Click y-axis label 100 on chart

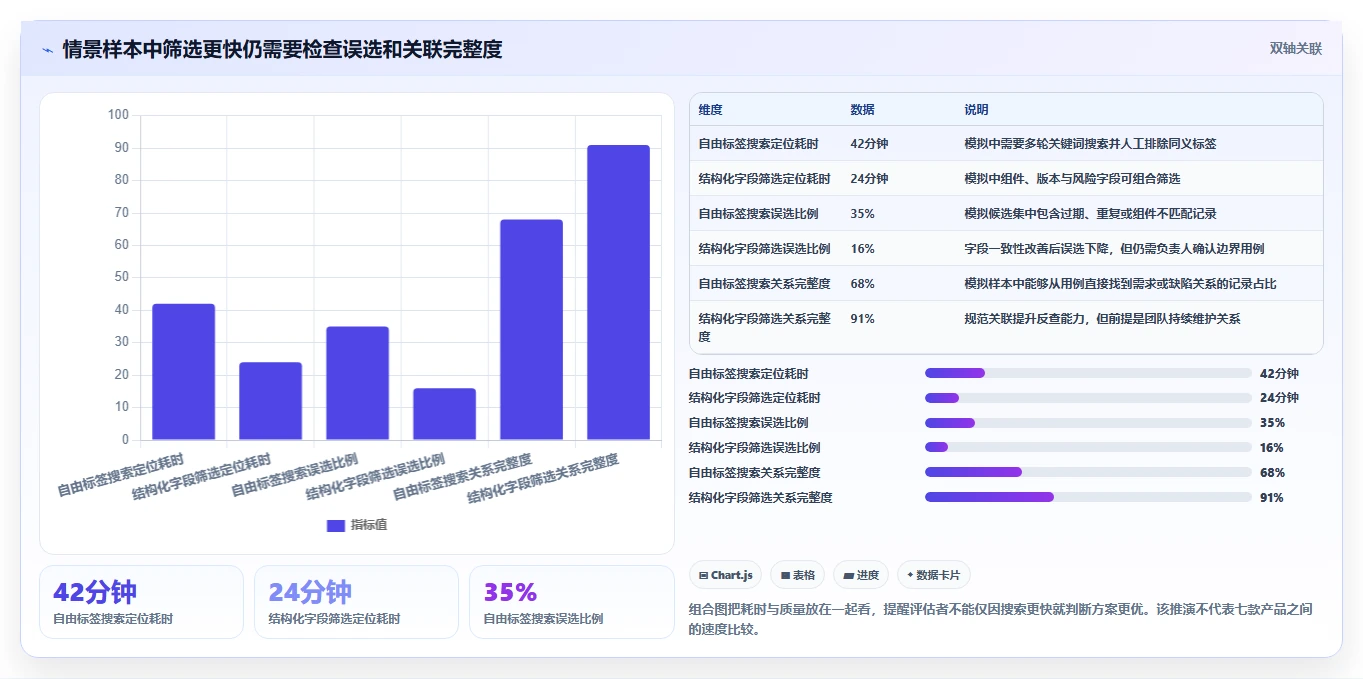[118, 115]
